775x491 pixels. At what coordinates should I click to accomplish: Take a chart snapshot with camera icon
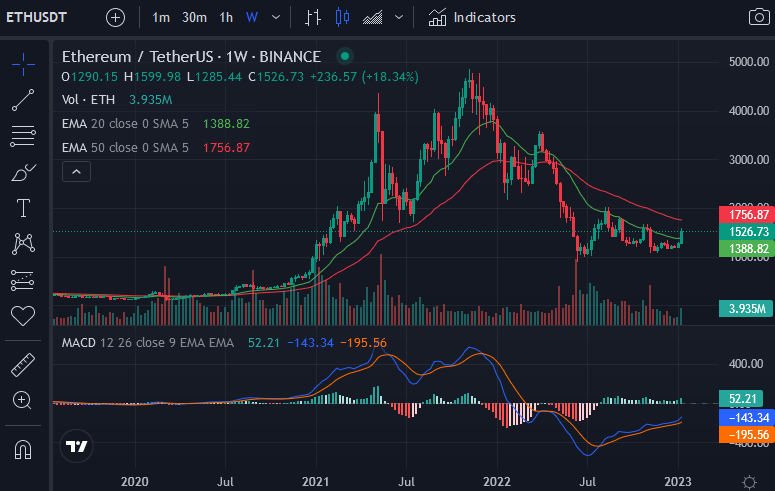tap(759, 17)
